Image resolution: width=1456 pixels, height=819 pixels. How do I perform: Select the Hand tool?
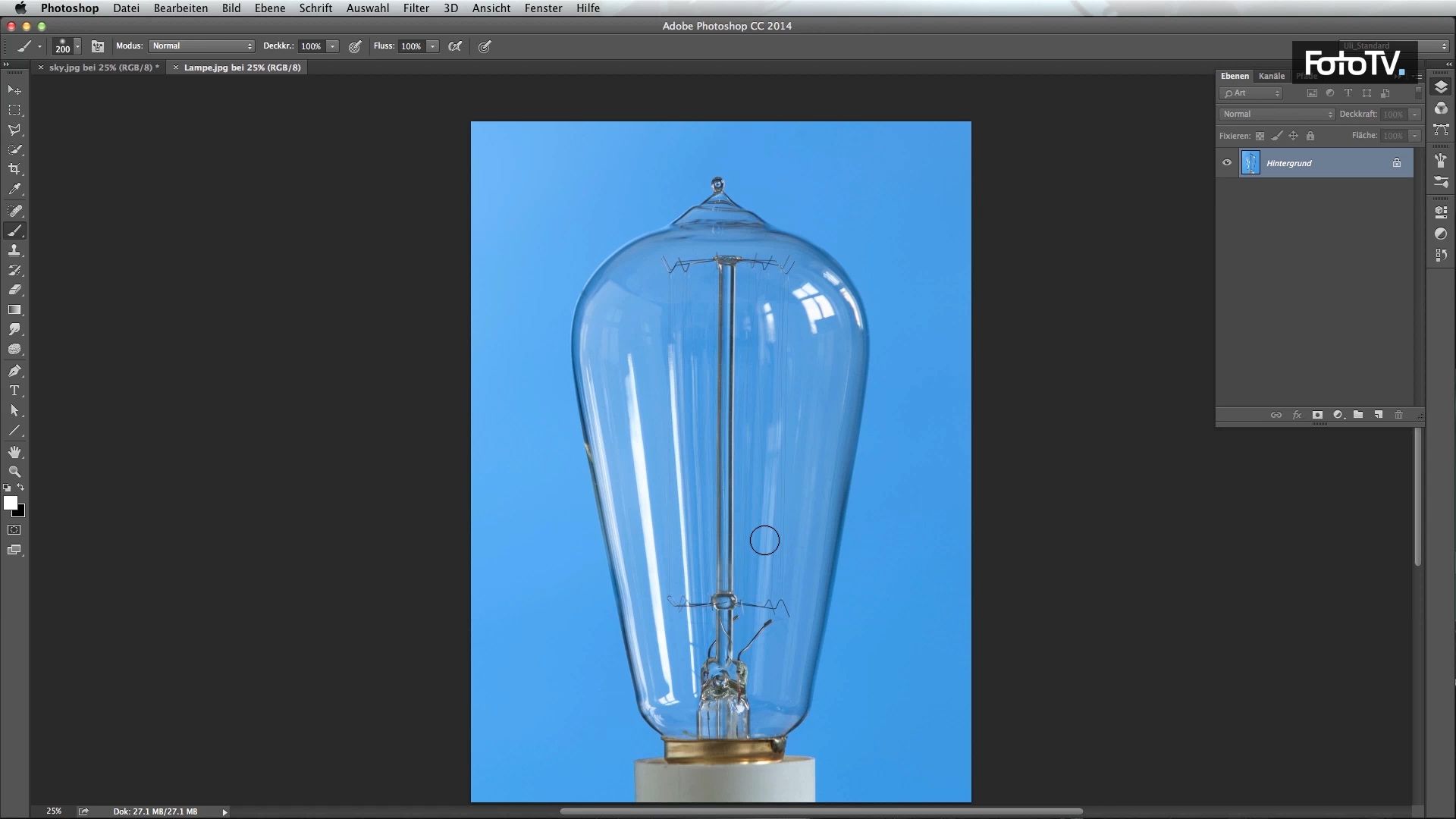[14, 452]
